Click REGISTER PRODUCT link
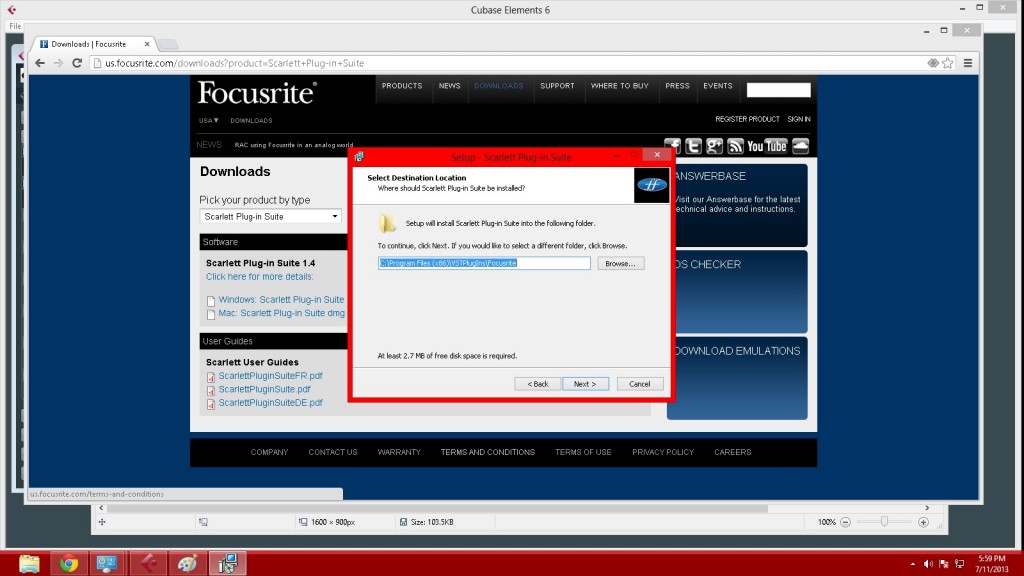 747,119
